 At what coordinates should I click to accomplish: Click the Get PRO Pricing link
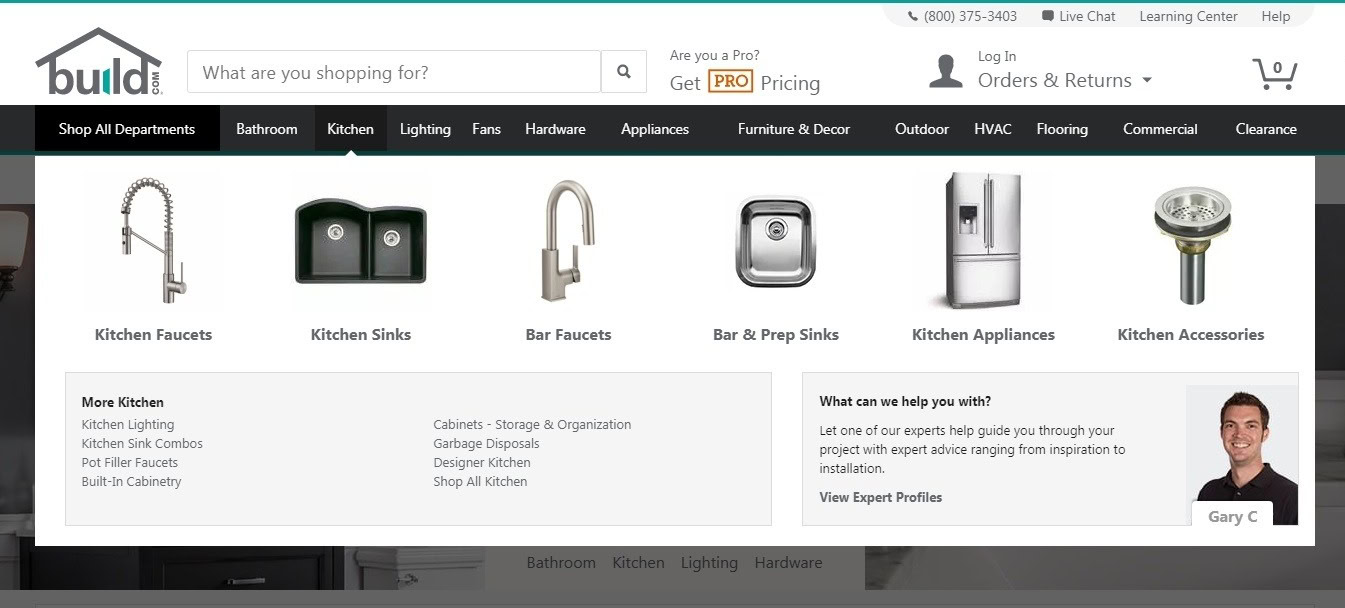[745, 83]
